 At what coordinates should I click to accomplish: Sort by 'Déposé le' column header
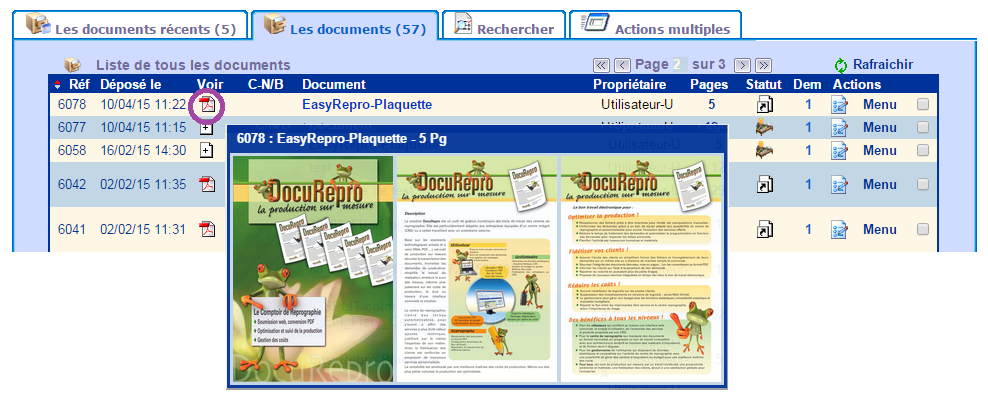pos(131,84)
